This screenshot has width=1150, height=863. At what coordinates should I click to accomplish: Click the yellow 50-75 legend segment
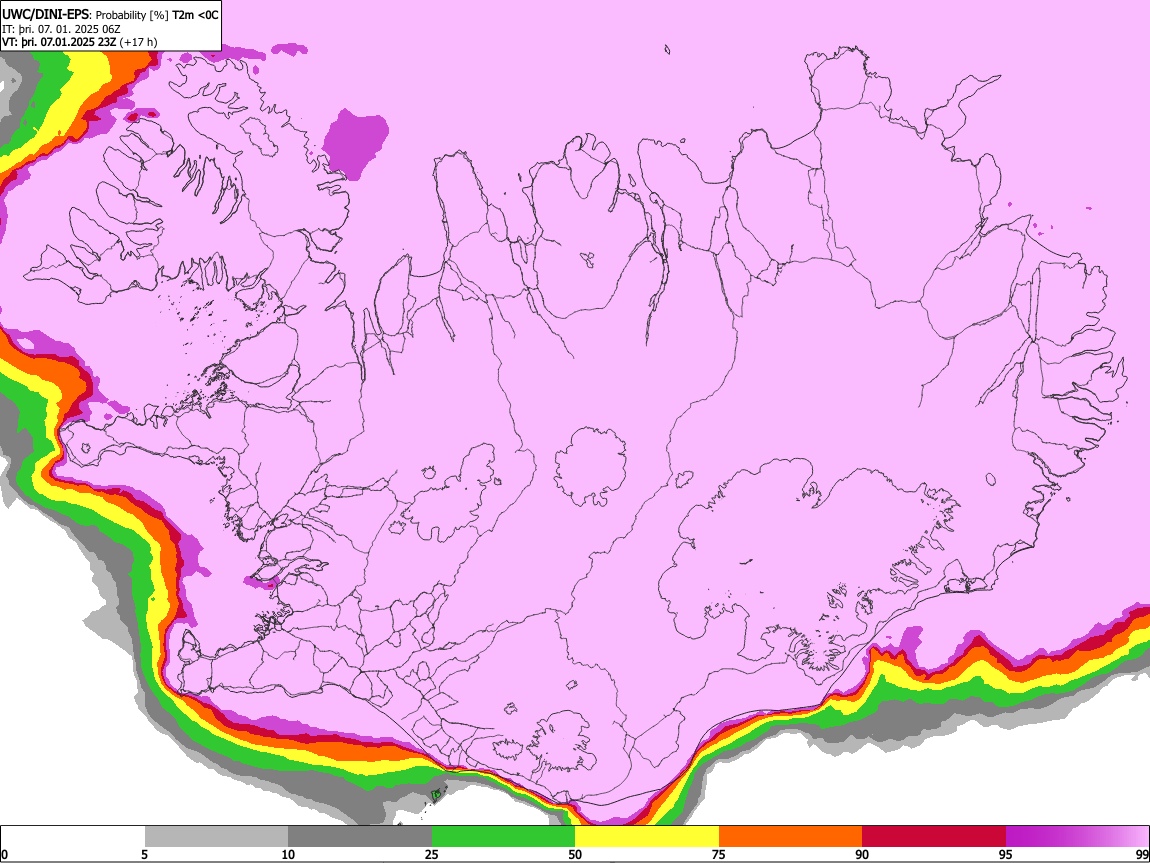[647, 837]
